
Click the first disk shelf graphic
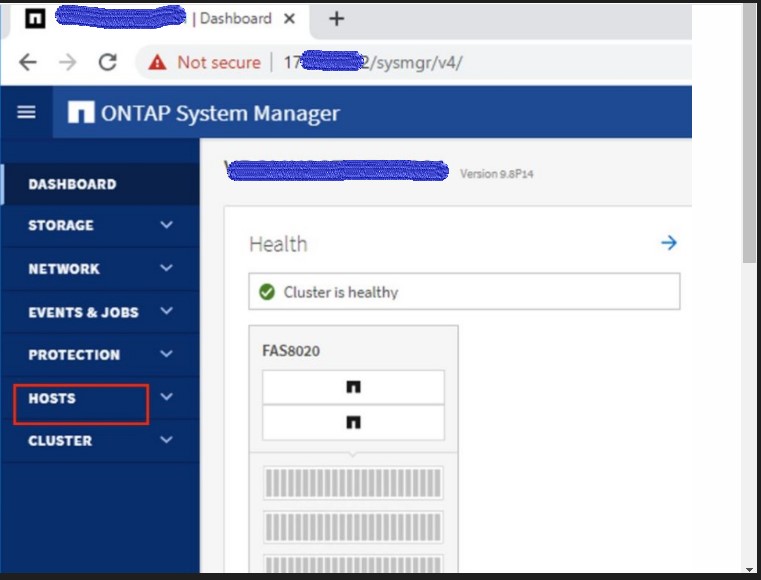point(353,483)
